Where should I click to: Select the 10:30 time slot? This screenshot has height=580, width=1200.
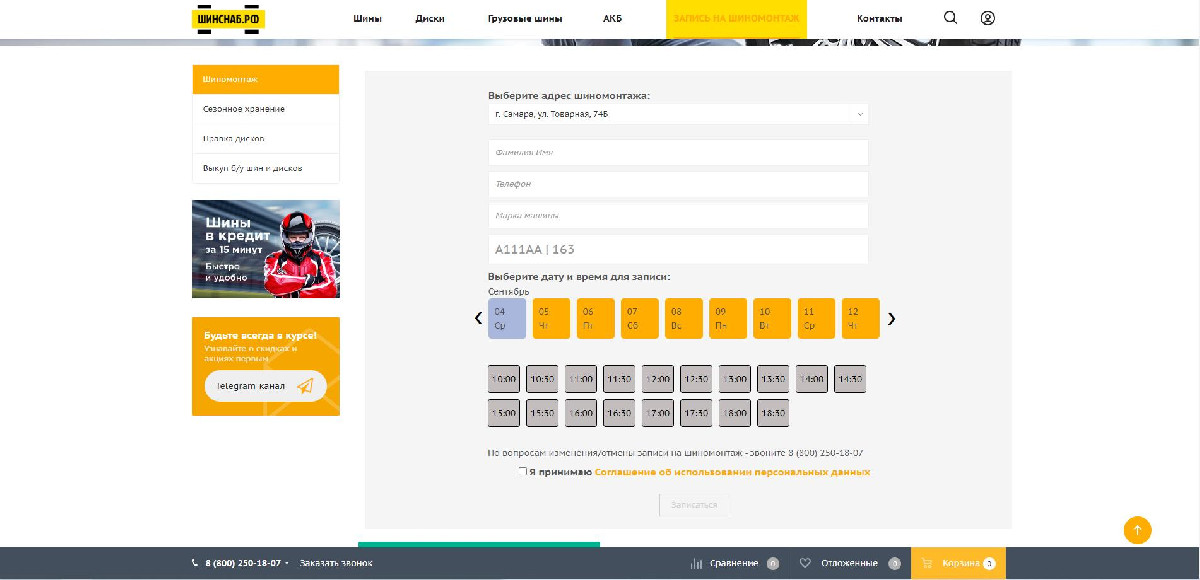click(x=542, y=379)
